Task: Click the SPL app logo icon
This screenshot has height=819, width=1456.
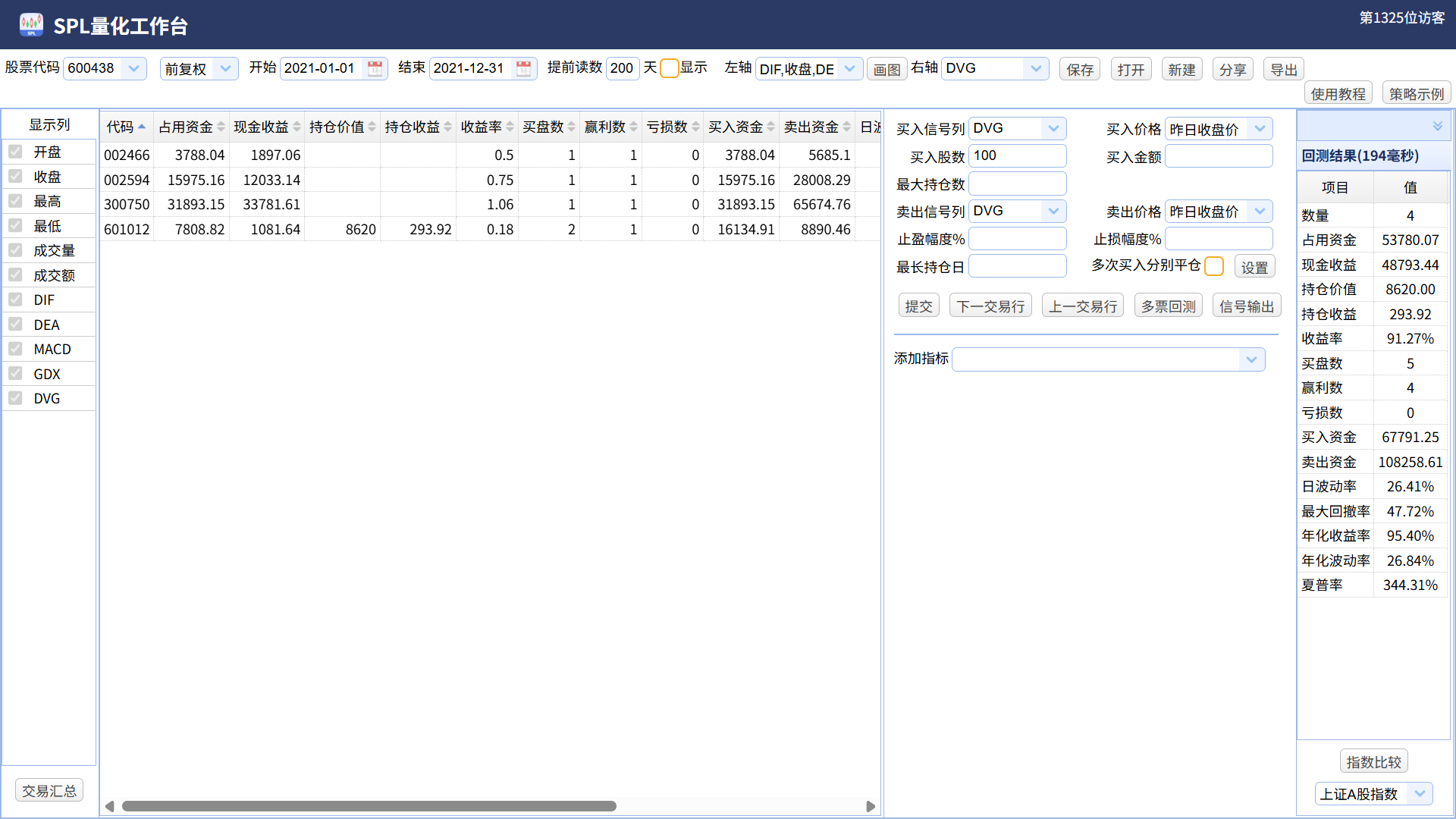Action: tap(31, 24)
